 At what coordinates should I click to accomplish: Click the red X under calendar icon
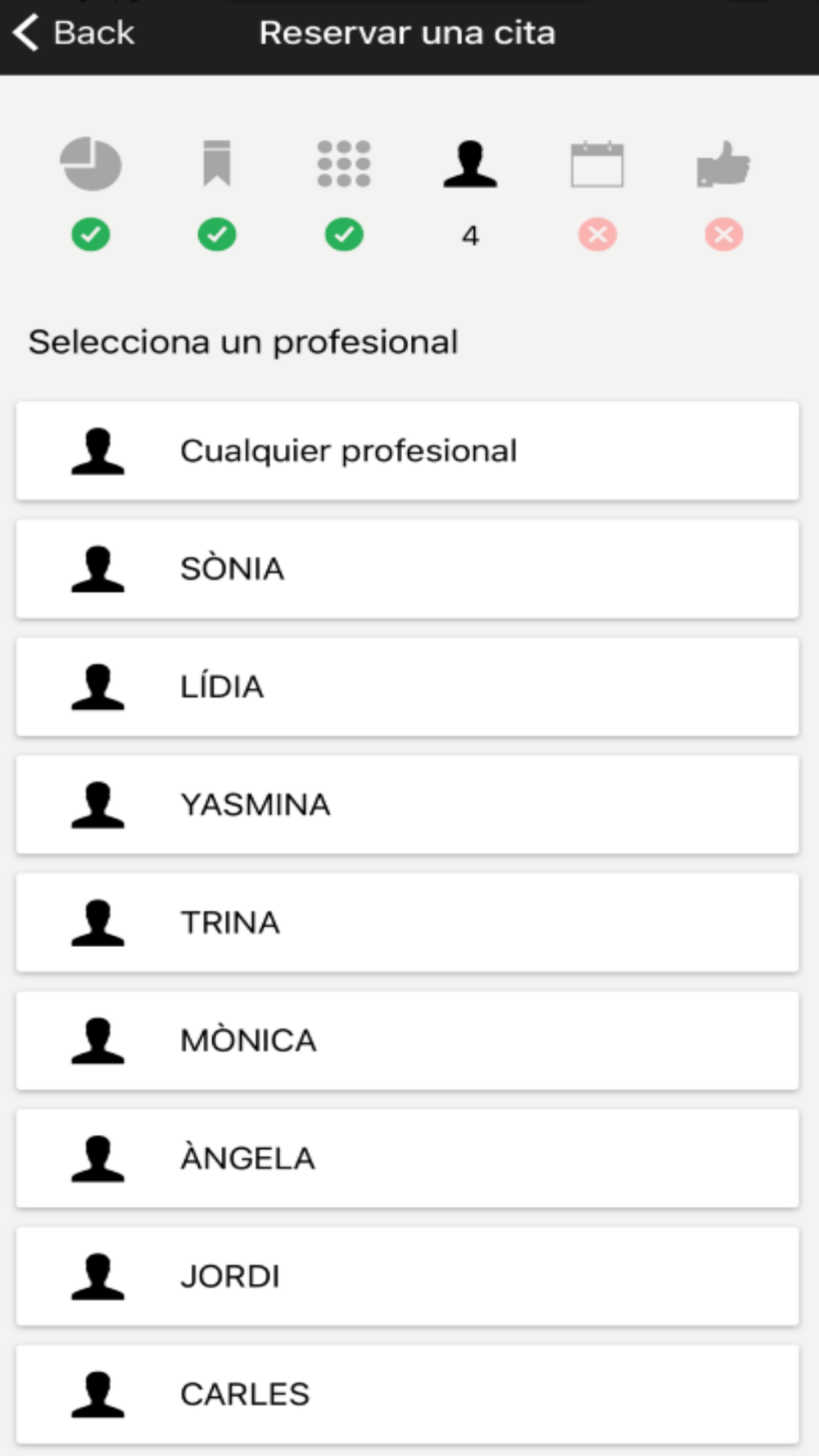pos(597,235)
